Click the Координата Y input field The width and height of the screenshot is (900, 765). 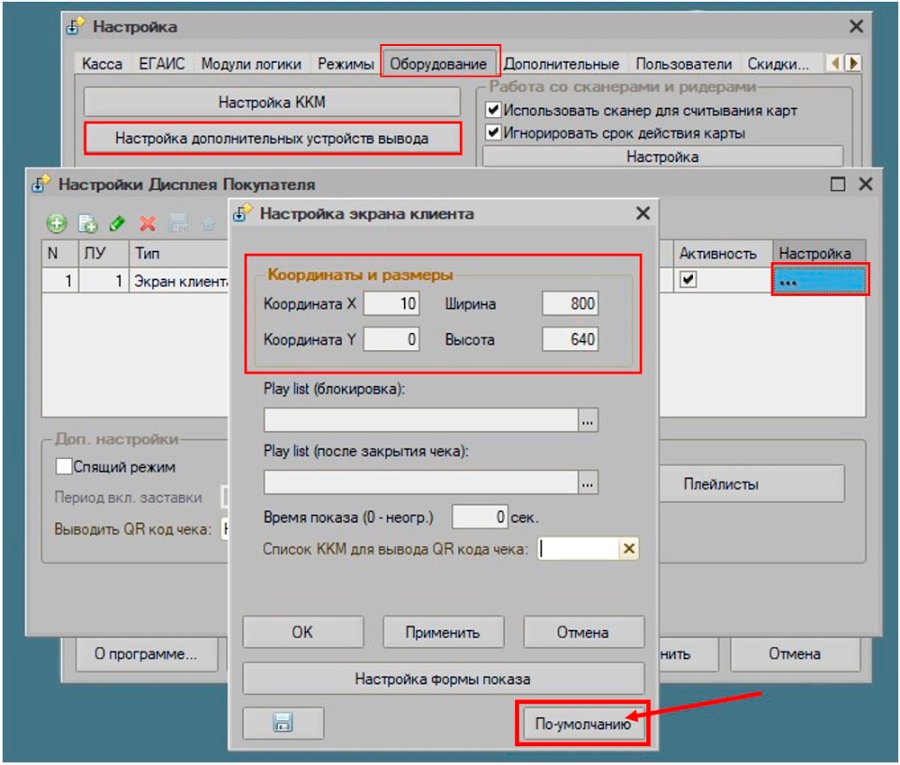tap(391, 339)
